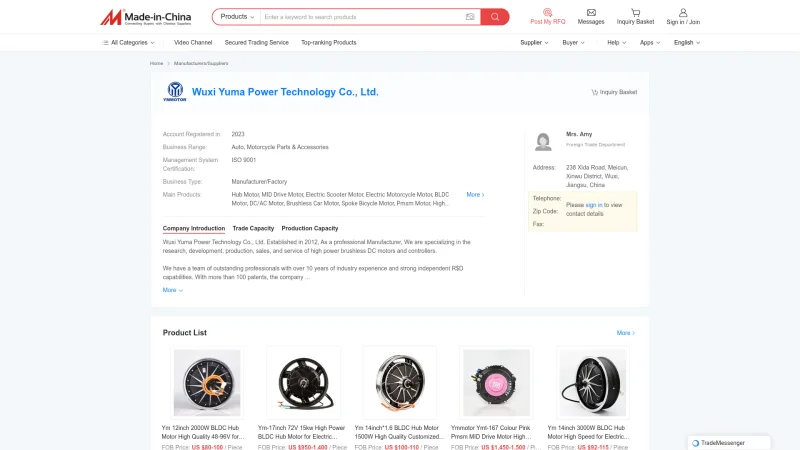
Task: Click 'Manufacturer/Factory' business type text
Action: [259, 182]
